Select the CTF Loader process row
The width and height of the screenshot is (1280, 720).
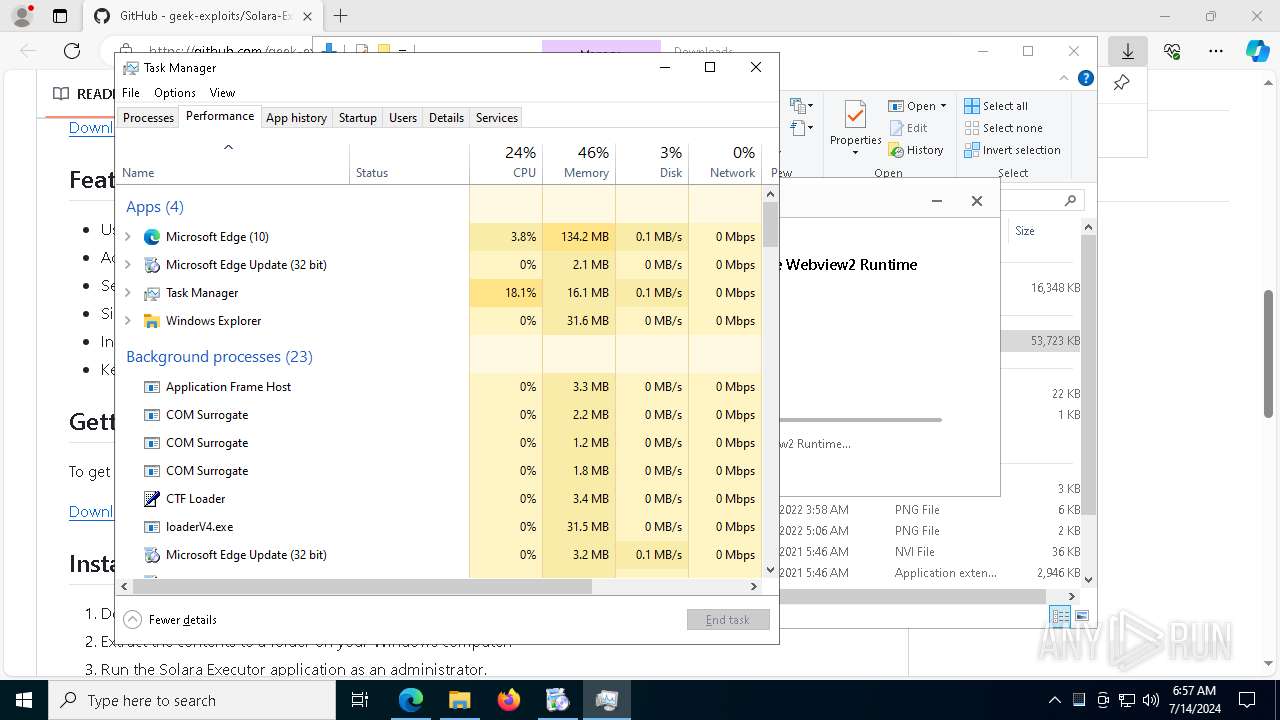click(439, 499)
